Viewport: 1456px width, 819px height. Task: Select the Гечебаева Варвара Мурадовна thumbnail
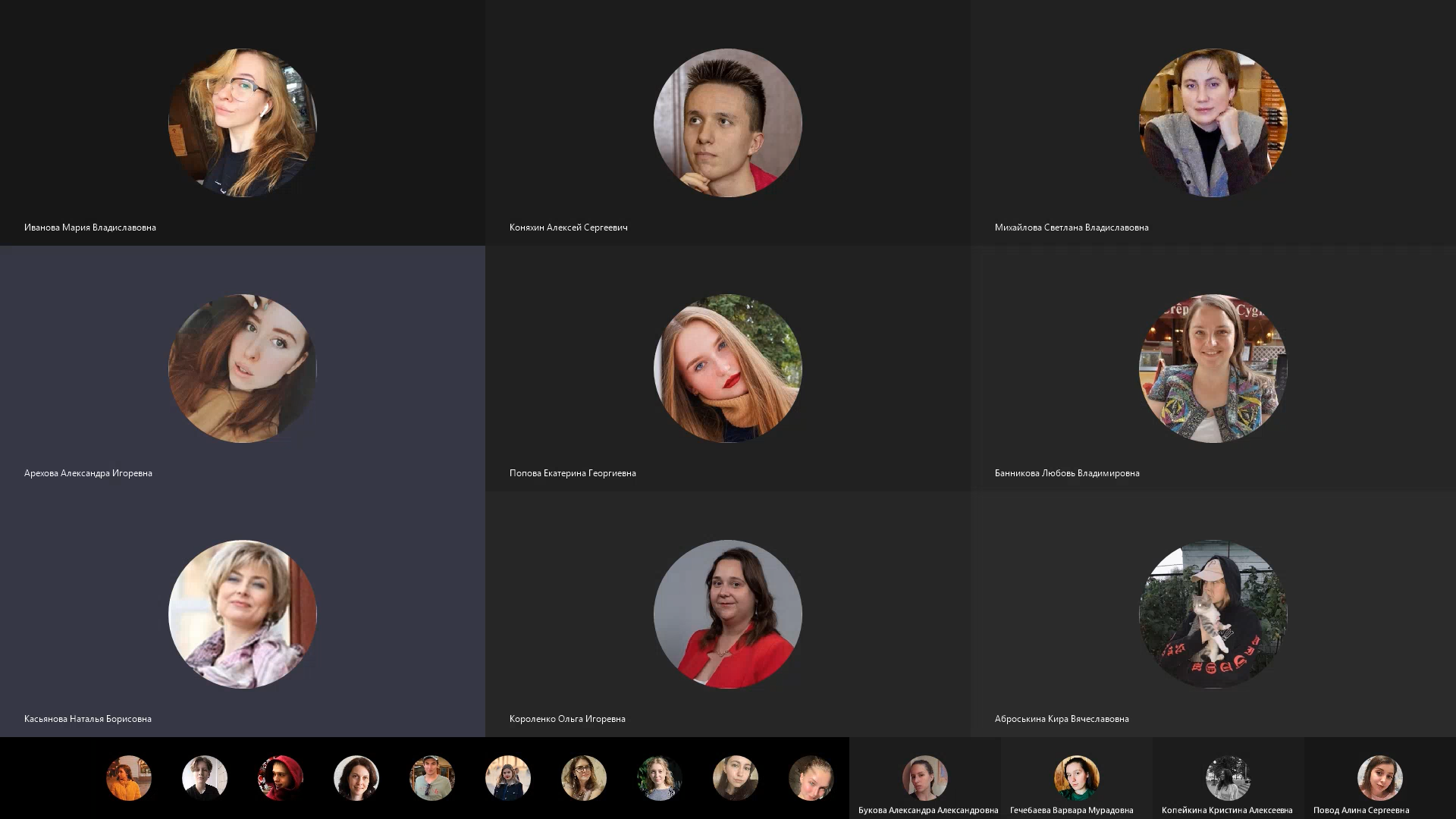[1077, 778]
